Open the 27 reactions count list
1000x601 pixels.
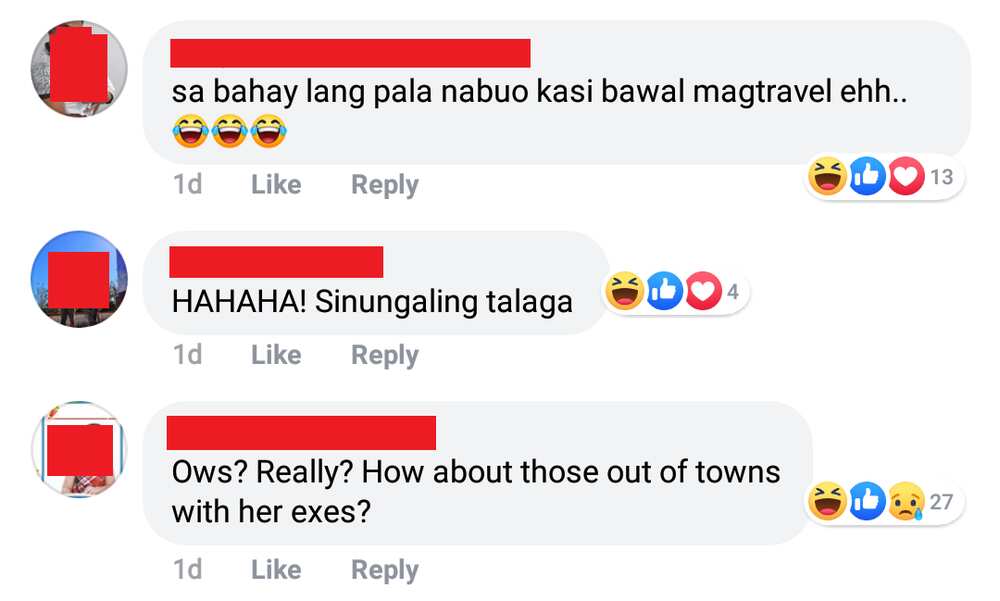[941, 502]
